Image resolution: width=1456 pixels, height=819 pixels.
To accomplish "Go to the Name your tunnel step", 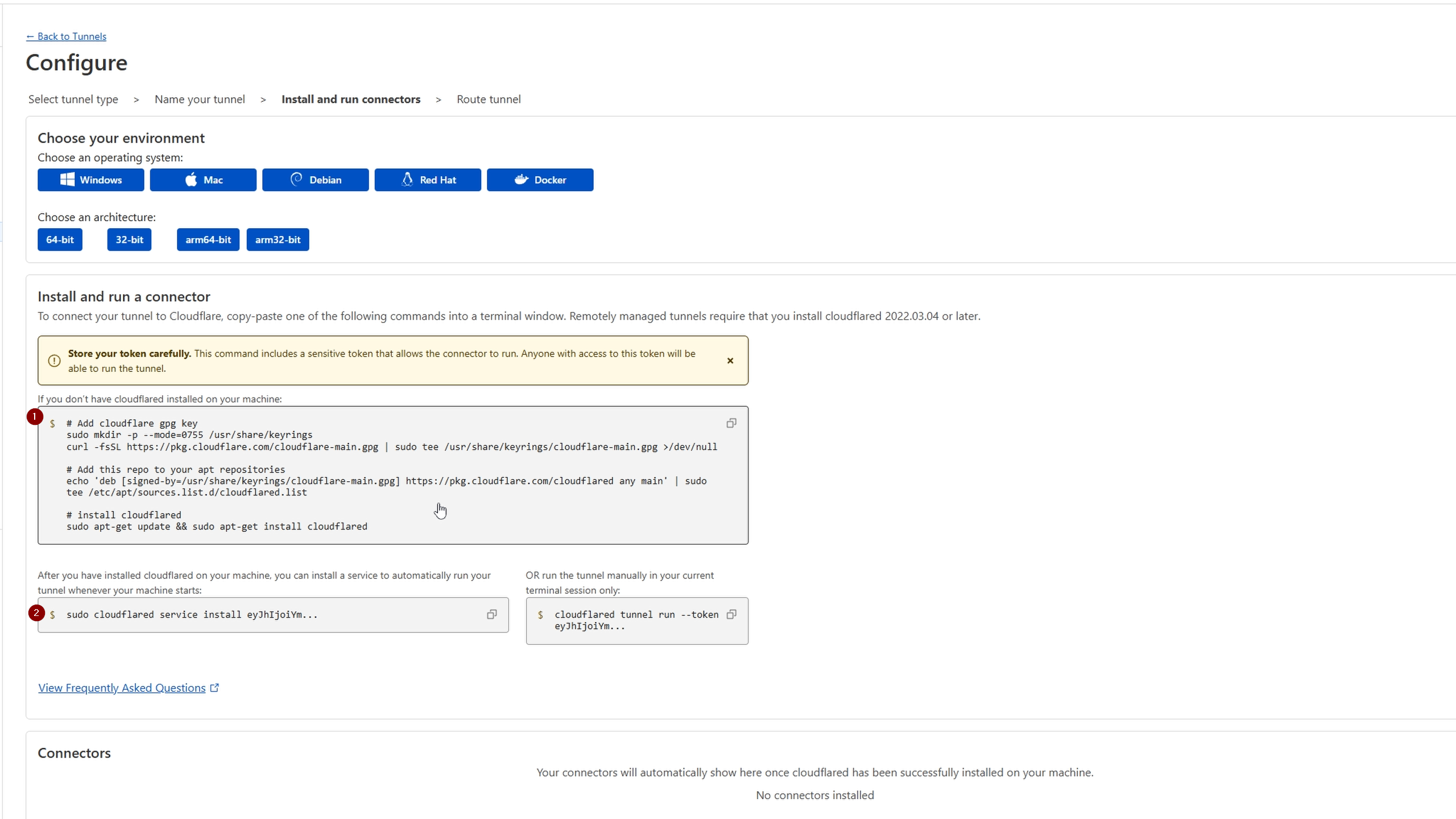I will coord(200,99).
